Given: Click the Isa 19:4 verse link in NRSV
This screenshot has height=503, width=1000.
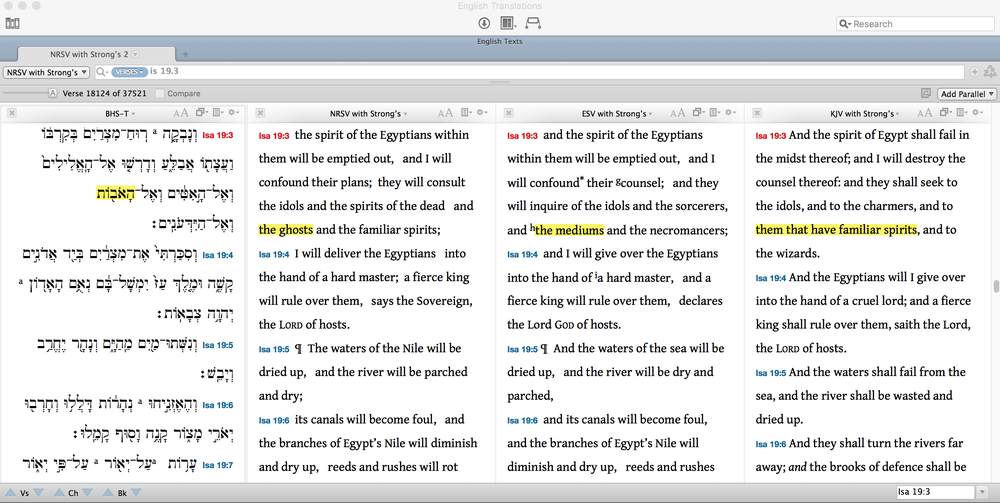Looking at the screenshot, I should point(273,255).
